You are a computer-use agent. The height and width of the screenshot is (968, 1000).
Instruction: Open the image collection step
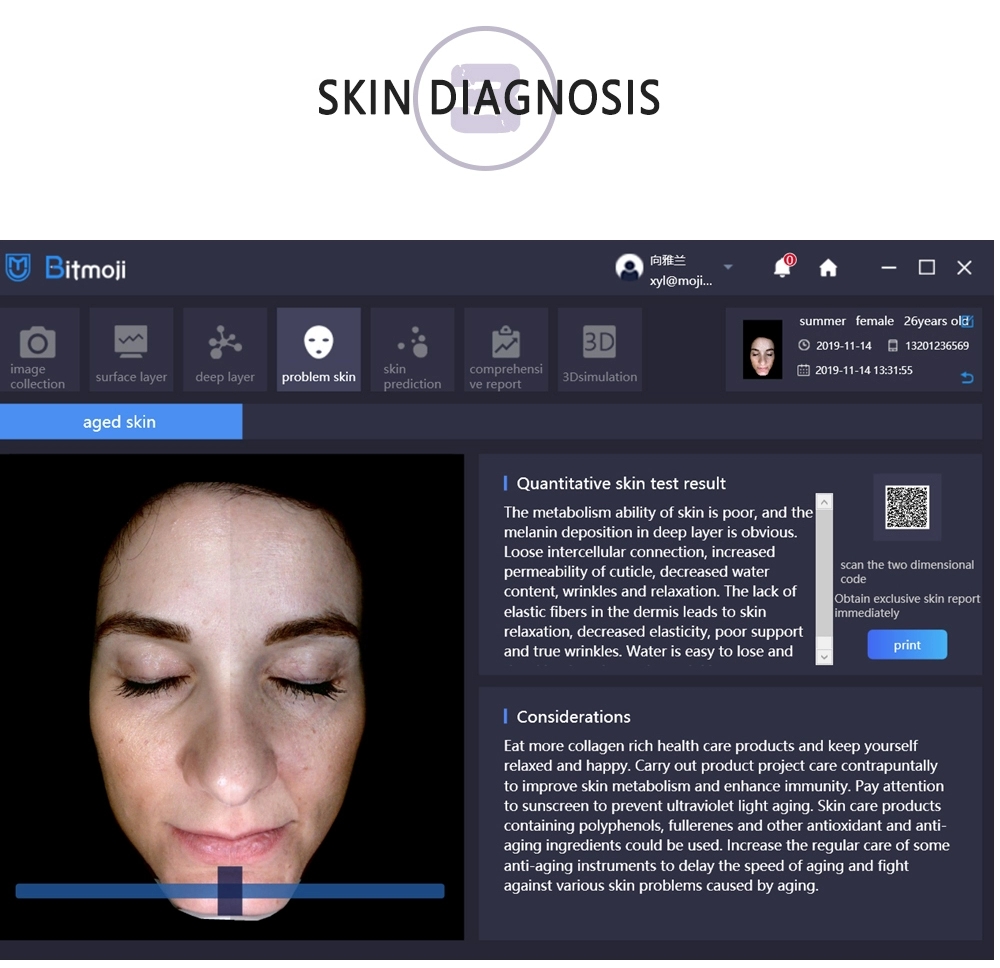point(38,349)
